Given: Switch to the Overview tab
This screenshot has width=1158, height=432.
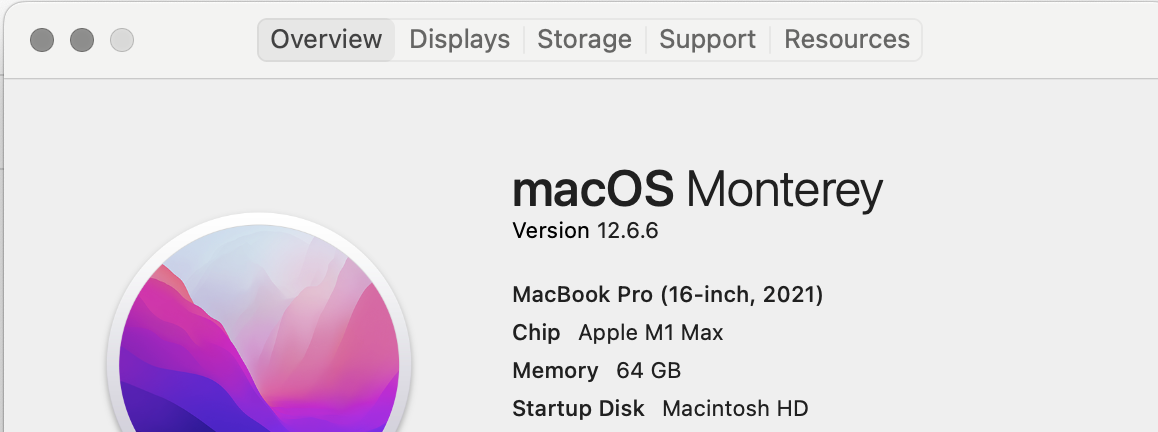Looking at the screenshot, I should 326,39.
